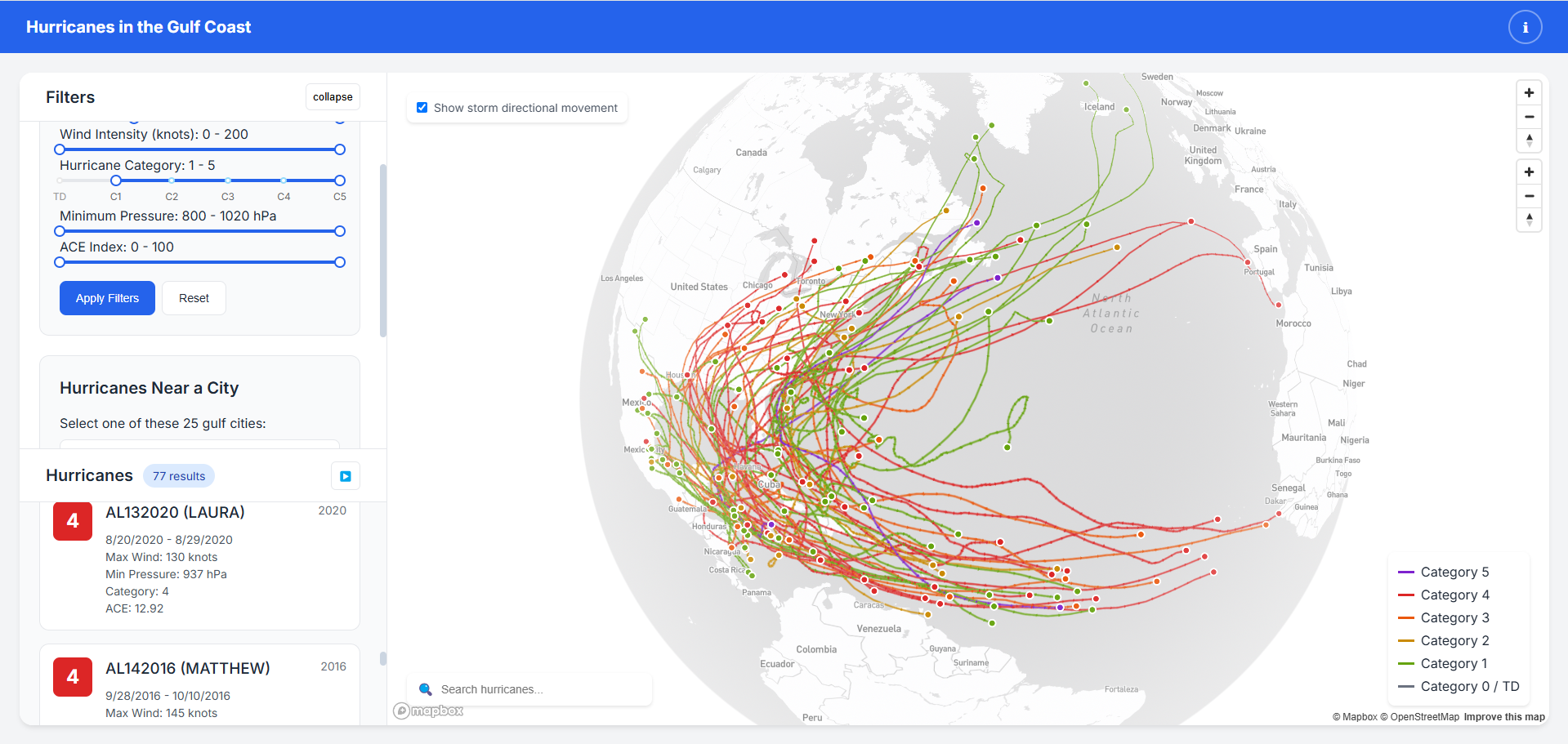Open the Improve this map link

click(x=1503, y=716)
